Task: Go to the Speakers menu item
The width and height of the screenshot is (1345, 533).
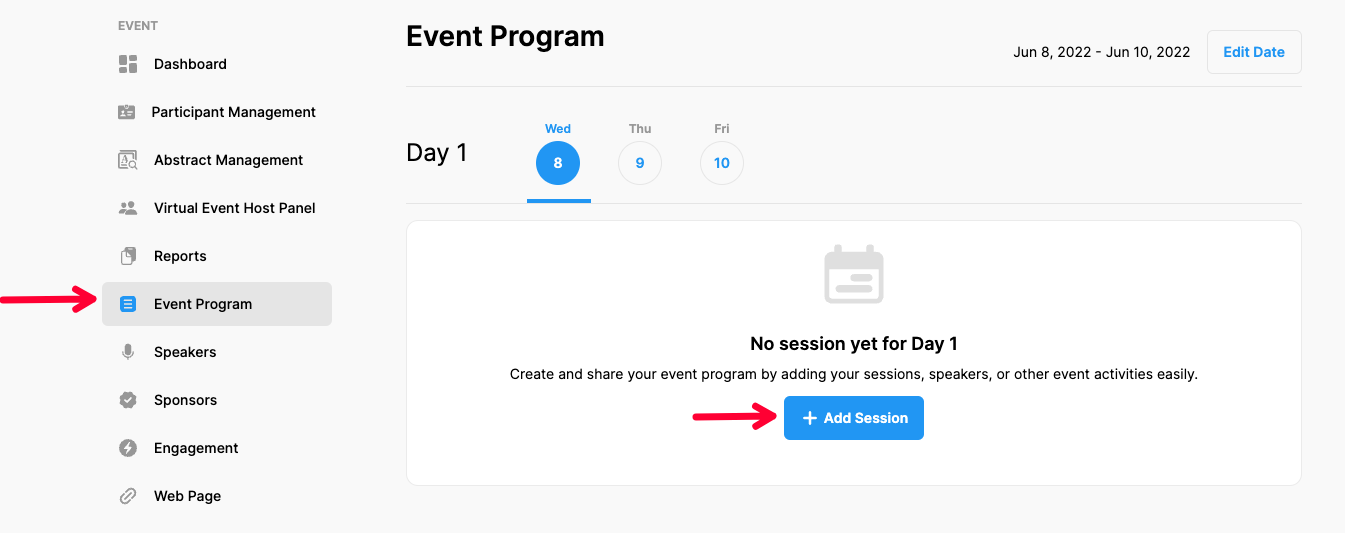Action: click(185, 352)
